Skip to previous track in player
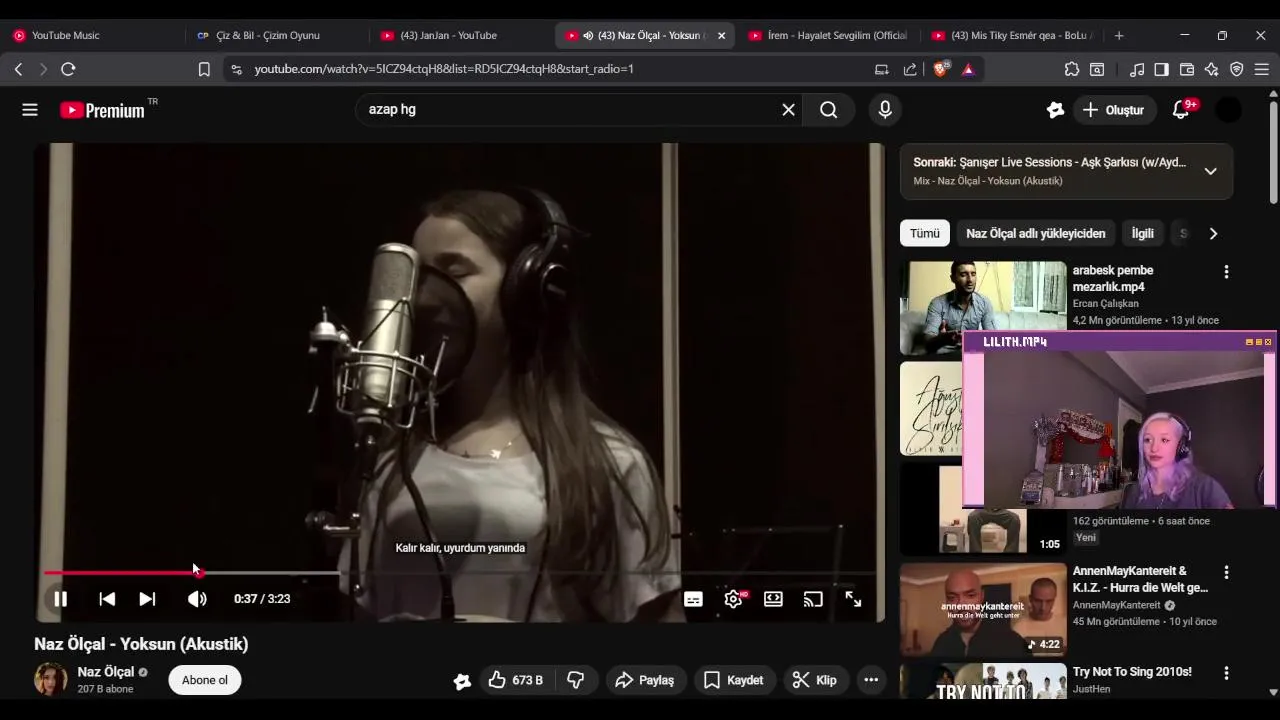This screenshot has height=720, width=1280. pyautogui.click(x=107, y=599)
